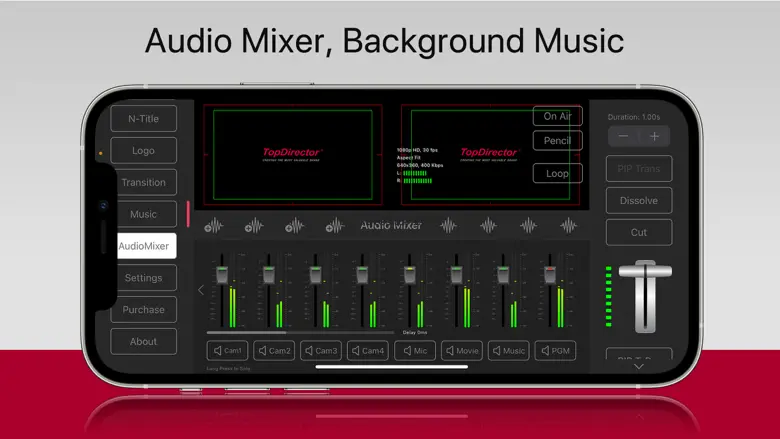Open the About menu

pyautogui.click(x=143, y=341)
